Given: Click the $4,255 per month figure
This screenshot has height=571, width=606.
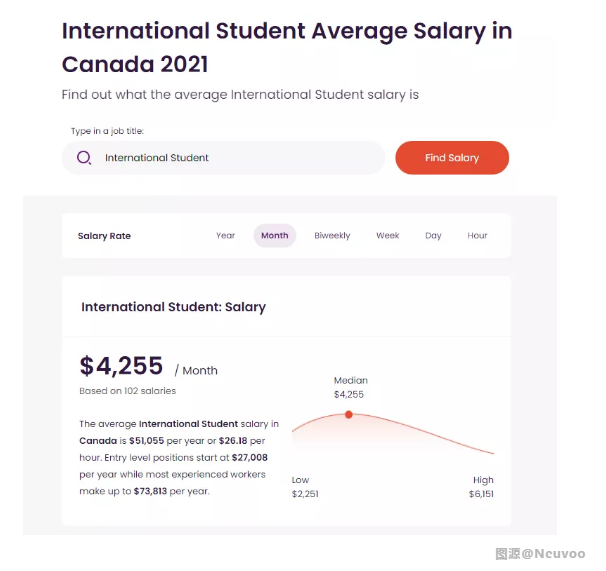Looking at the screenshot, I should pos(121,365).
